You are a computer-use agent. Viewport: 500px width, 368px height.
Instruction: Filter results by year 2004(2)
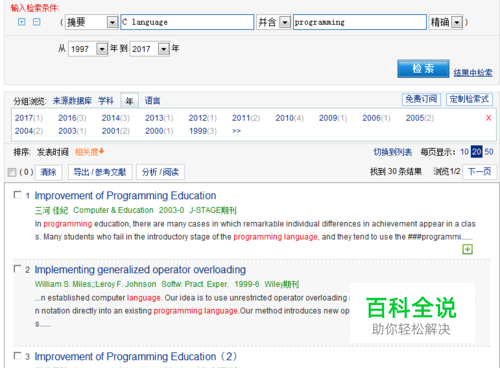29,131
